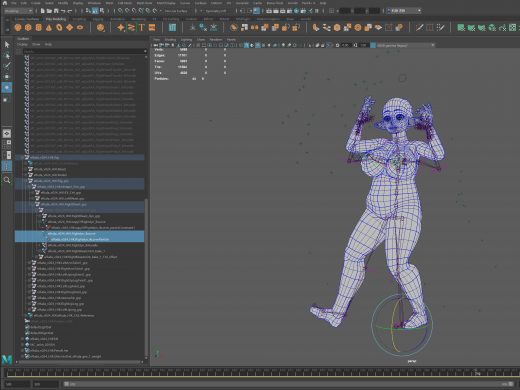
Task: Click the magnifier search icon in left sidebar
Action: click(7, 180)
